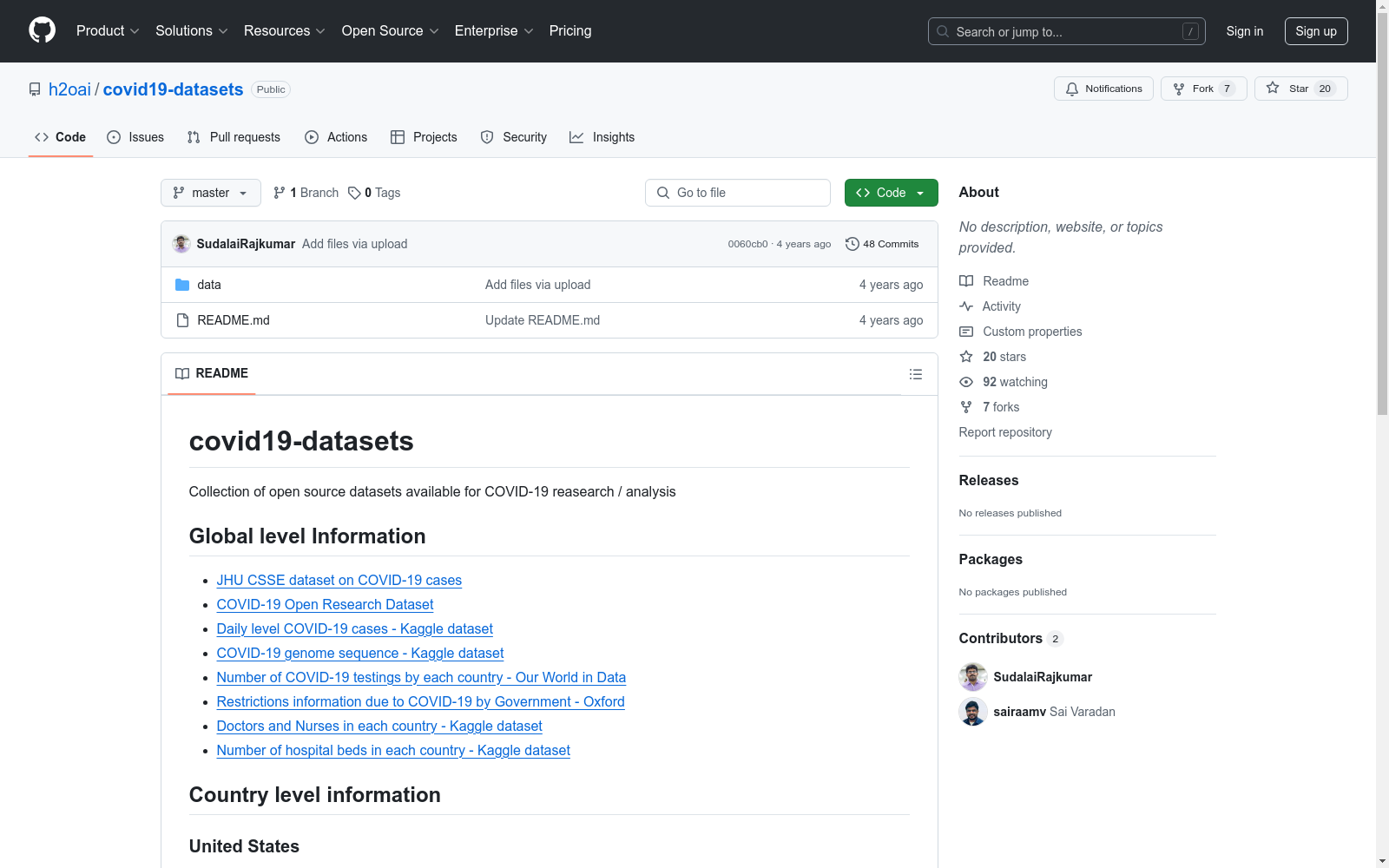
Task: Open the Activity link
Action: pyautogui.click(x=990, y=306)
